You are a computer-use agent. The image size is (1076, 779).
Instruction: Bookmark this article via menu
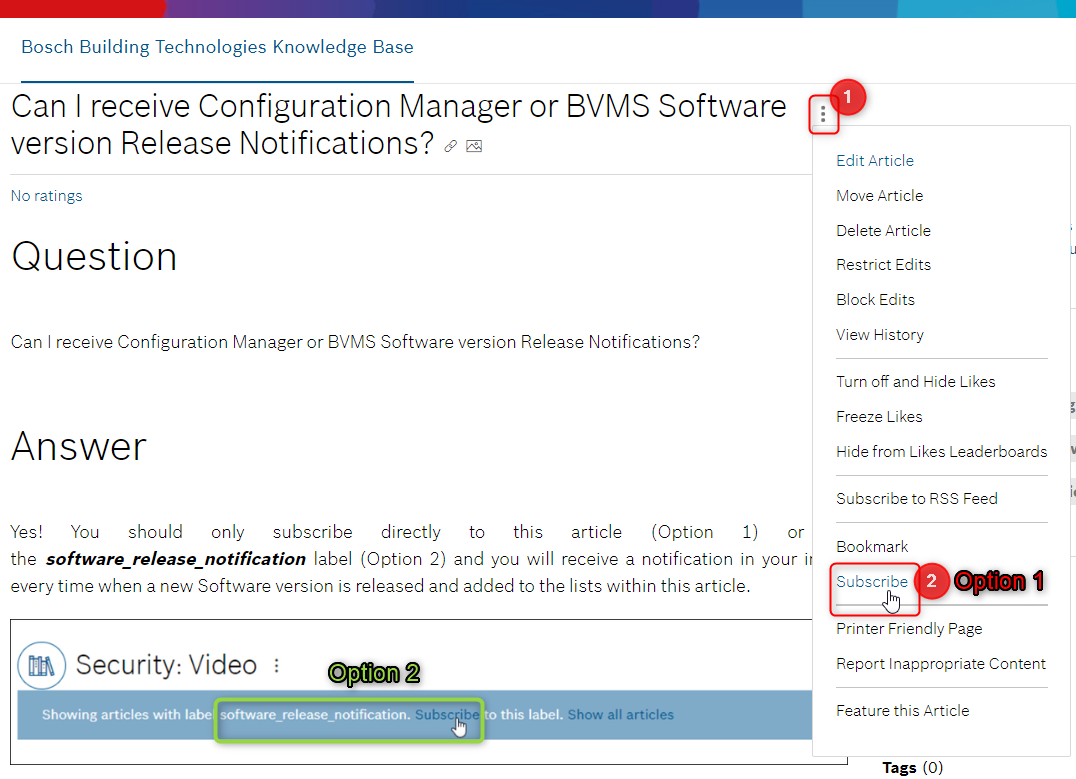tap(872, 546)
